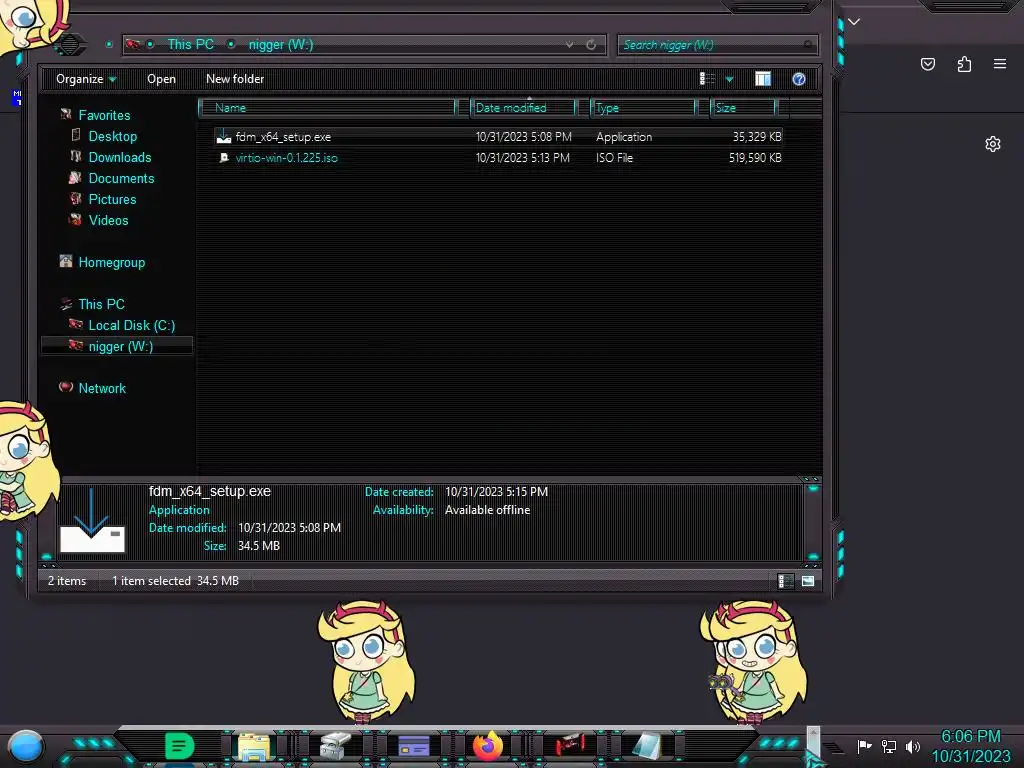Open Local Disk (C:) in navigation pane
The height and width of the screenshot is (768, 1024).
point(132,325)
